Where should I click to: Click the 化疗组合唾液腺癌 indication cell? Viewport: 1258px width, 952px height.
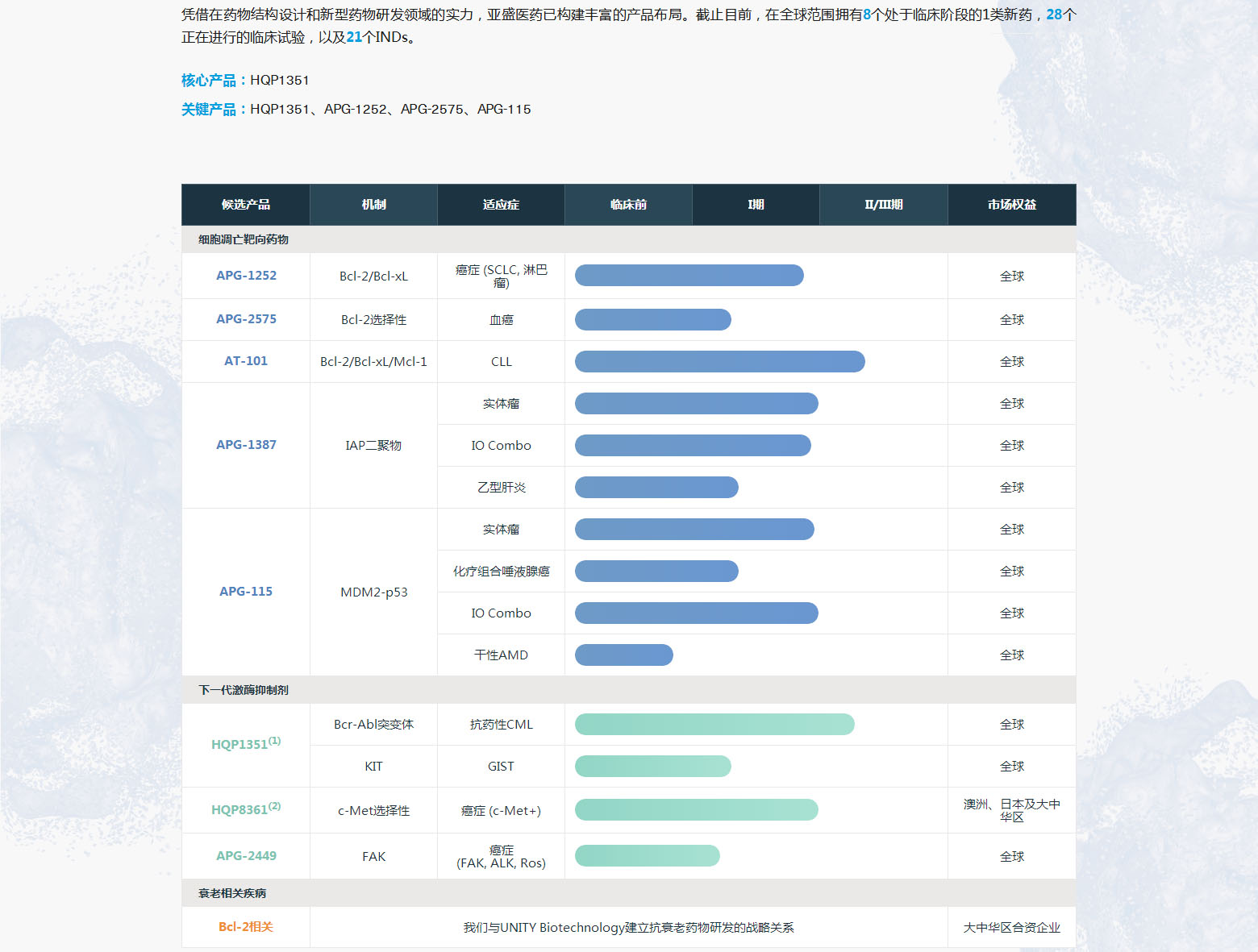click(501, 571)
